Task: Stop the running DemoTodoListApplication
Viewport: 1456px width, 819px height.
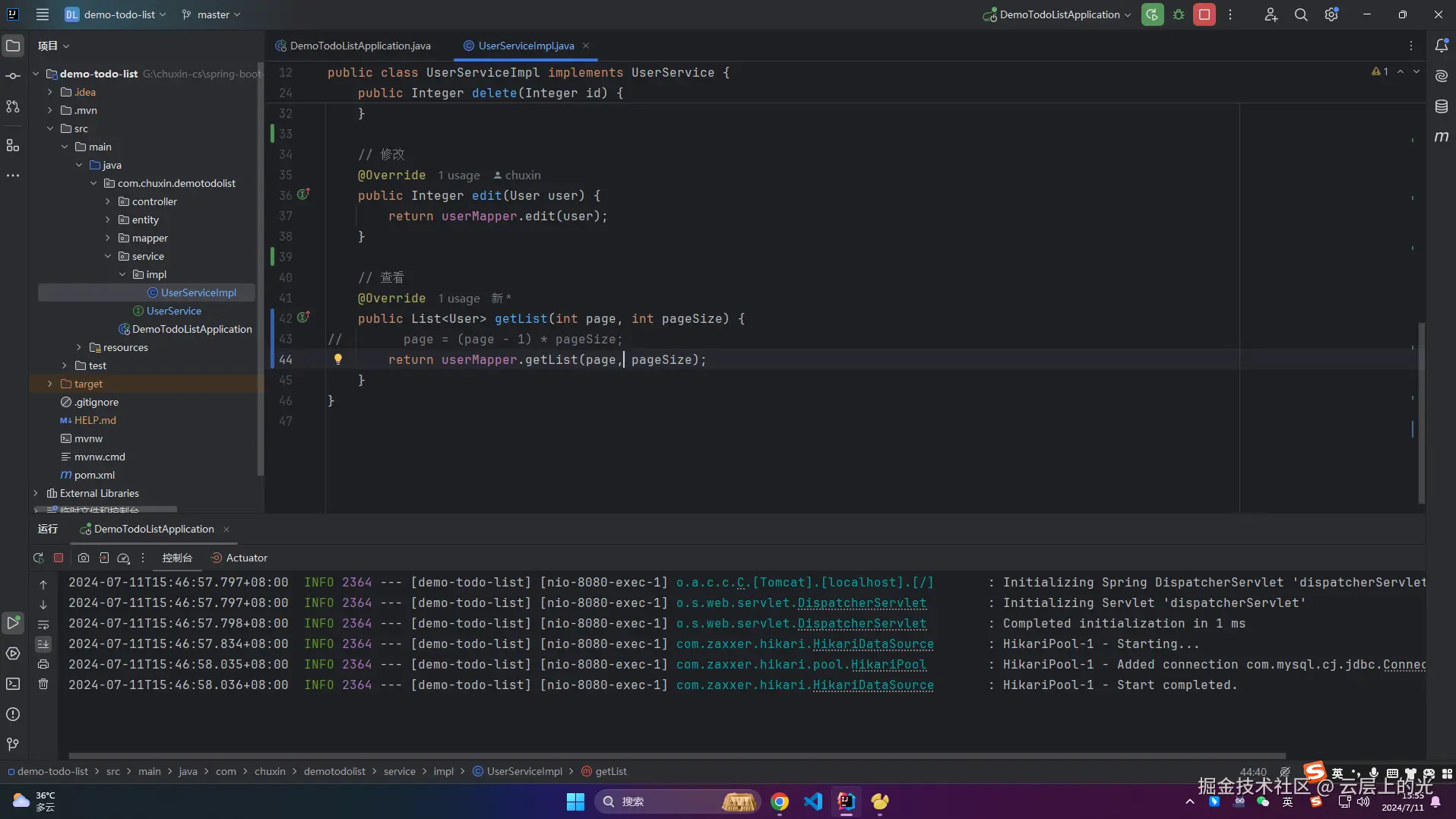Action: pos(1204,14)
